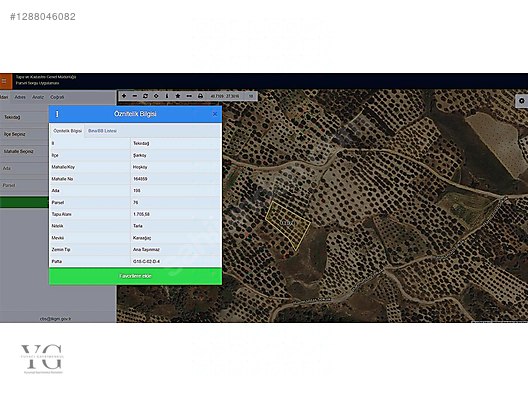
Task: Activate the info tool in map toolbar
Action: tap(167, 96)
